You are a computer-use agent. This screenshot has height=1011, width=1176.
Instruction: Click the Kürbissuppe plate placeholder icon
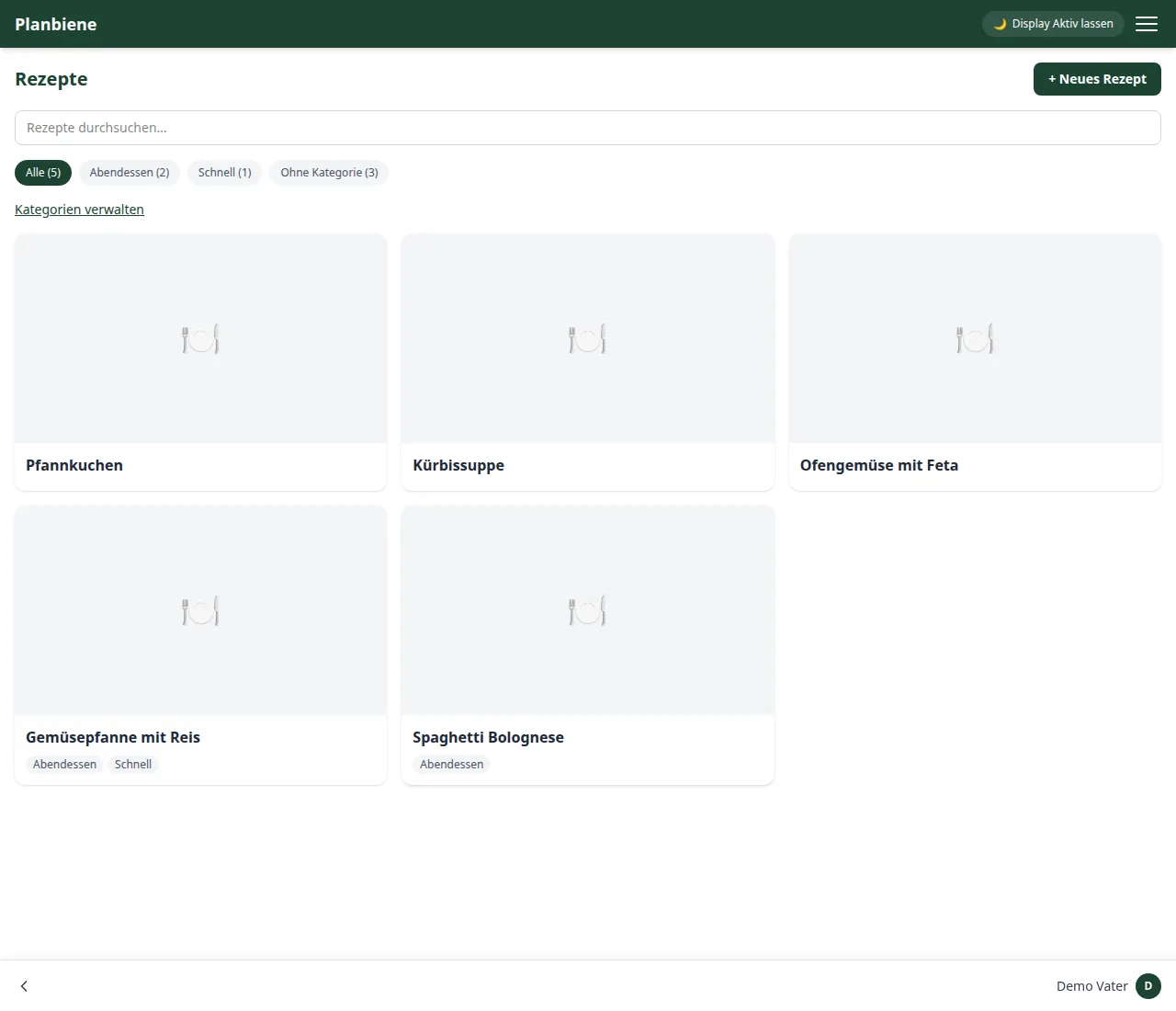coord(588,338)
